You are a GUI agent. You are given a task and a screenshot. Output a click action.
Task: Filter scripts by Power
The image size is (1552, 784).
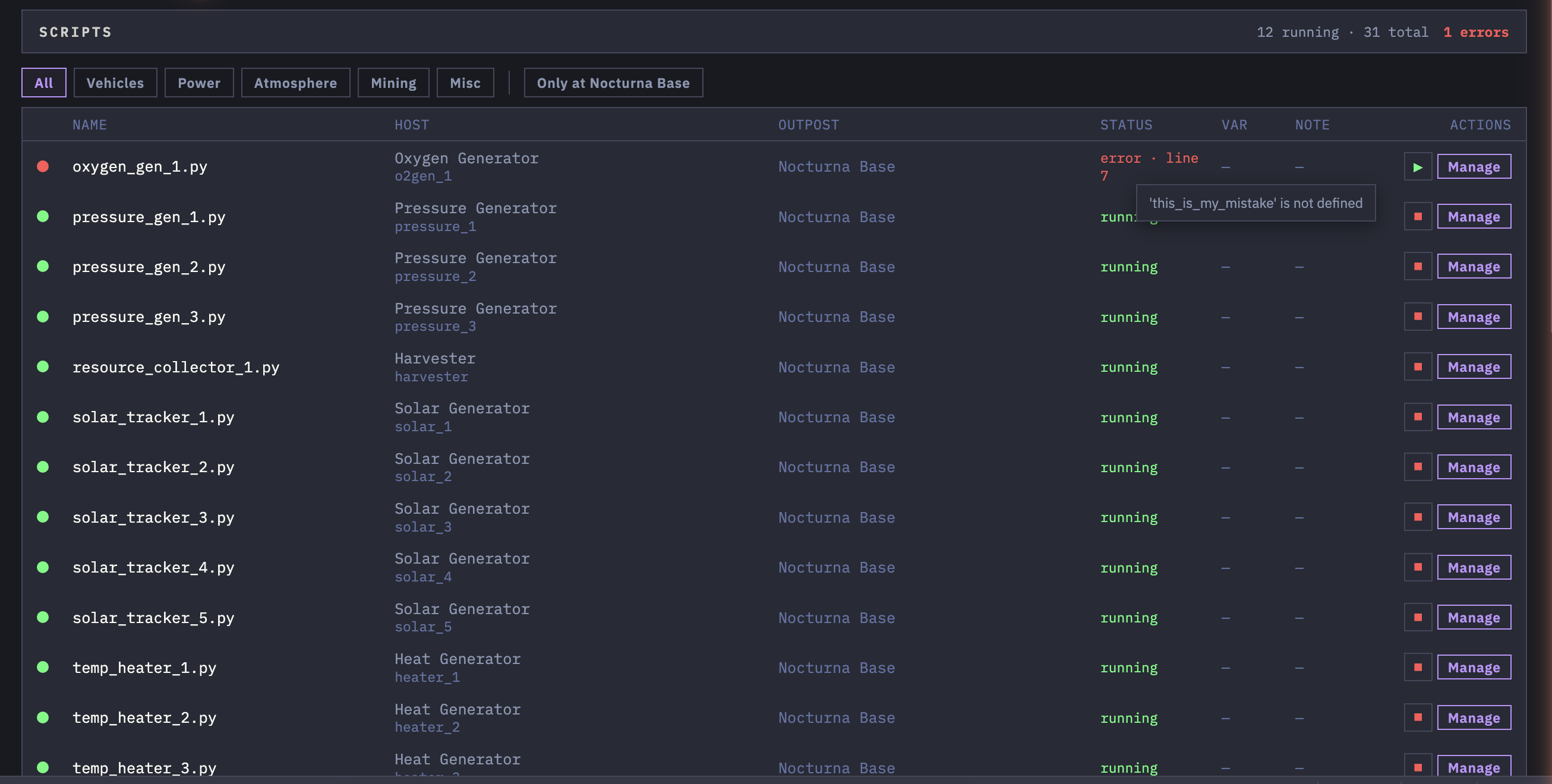[199, 83]
